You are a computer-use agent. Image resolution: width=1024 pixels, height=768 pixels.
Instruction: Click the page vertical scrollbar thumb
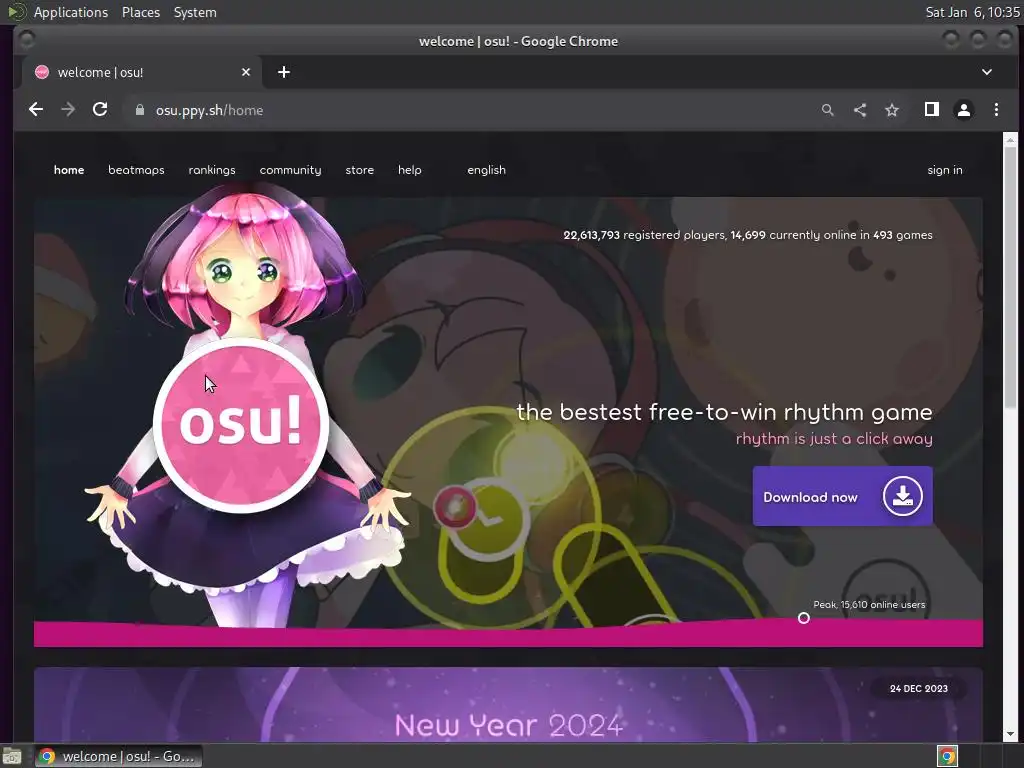point(1010,278)
